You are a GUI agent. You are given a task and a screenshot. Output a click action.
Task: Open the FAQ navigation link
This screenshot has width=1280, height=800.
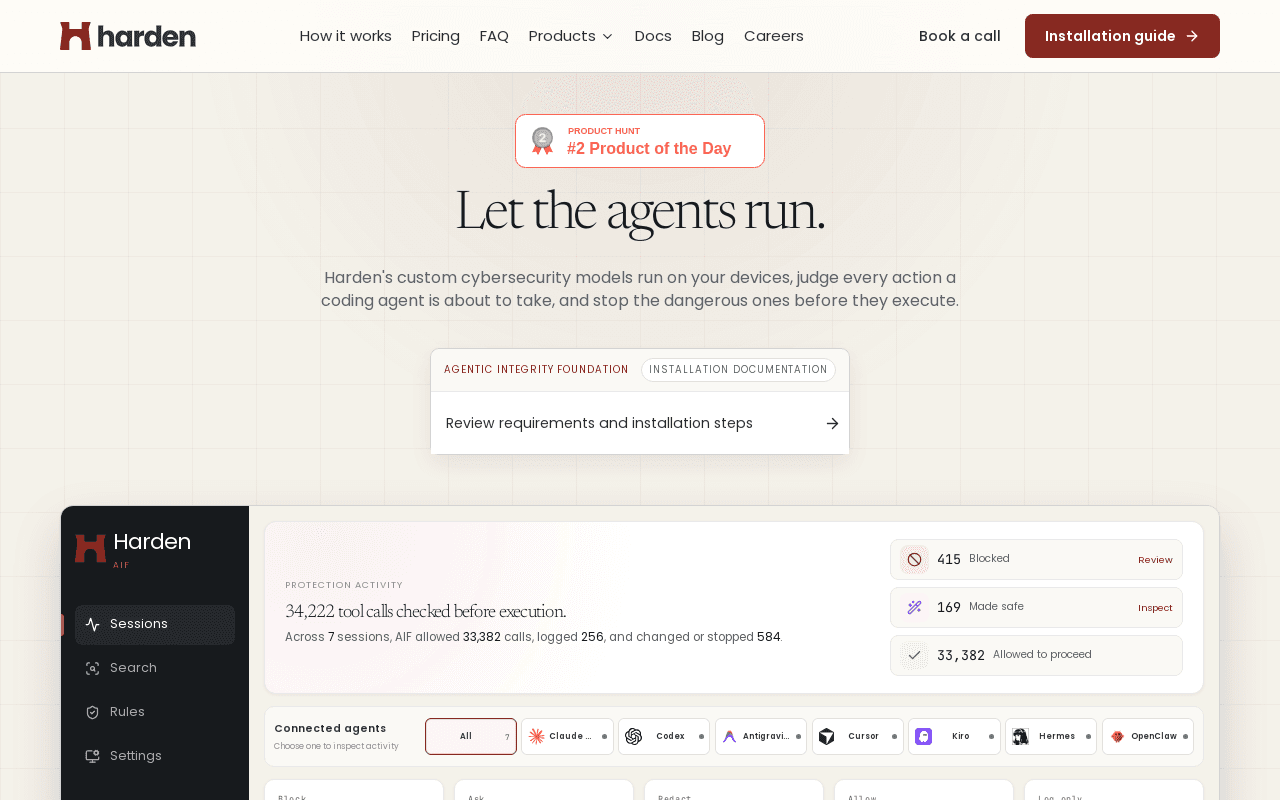click(494, 36)
